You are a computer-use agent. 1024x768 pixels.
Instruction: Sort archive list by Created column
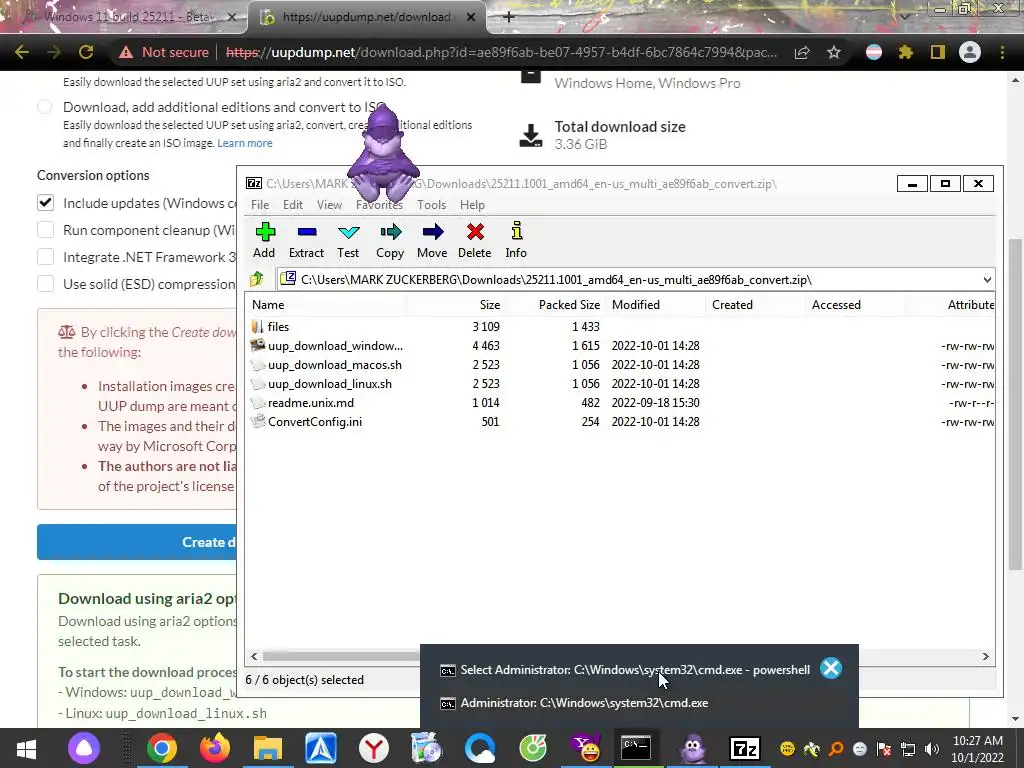(x=756, y=305)
